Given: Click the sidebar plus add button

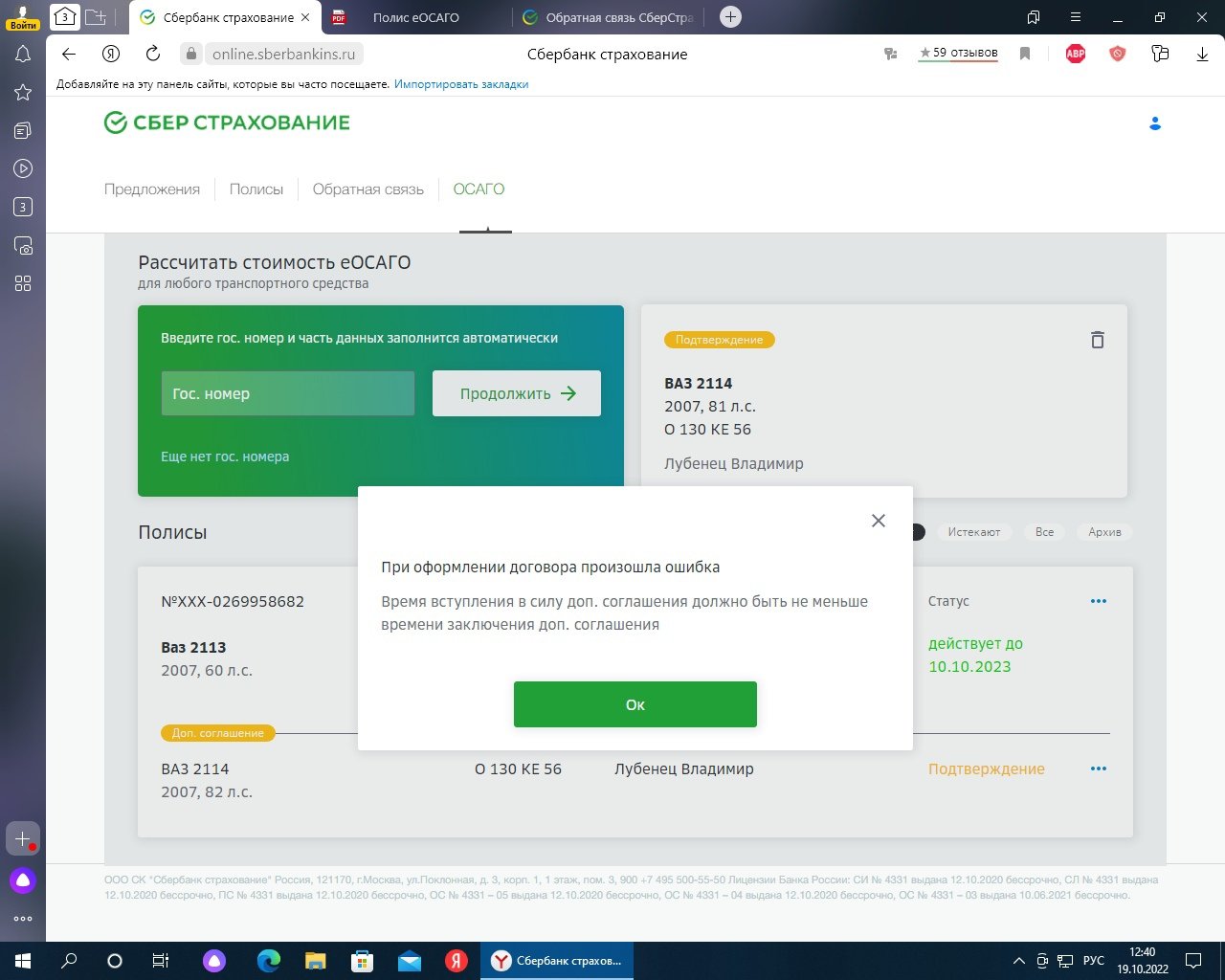Looking at the screenshot, I should [x=23, y=838].
